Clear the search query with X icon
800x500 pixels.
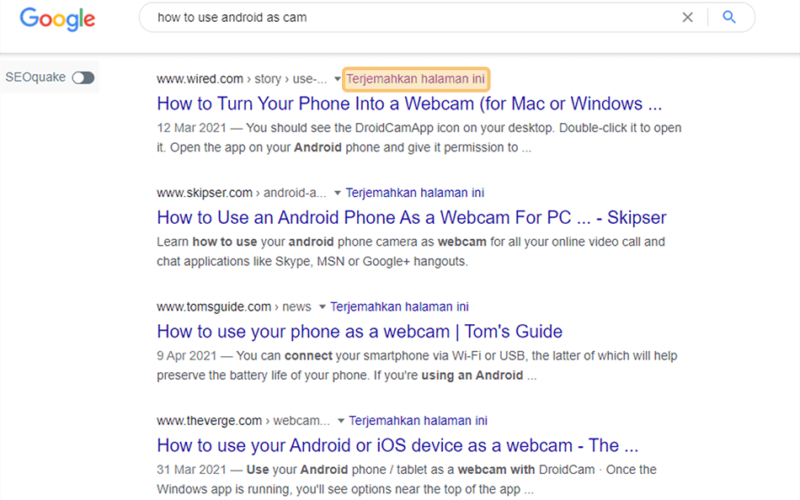[x=687, y=17]
